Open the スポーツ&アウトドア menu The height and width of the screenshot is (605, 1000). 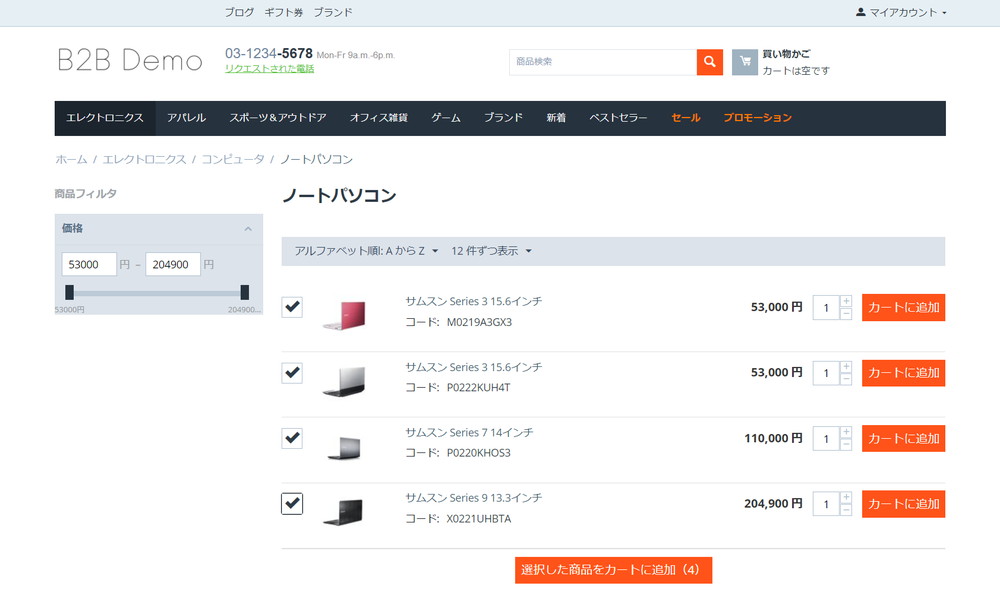[x=278, y=118]
